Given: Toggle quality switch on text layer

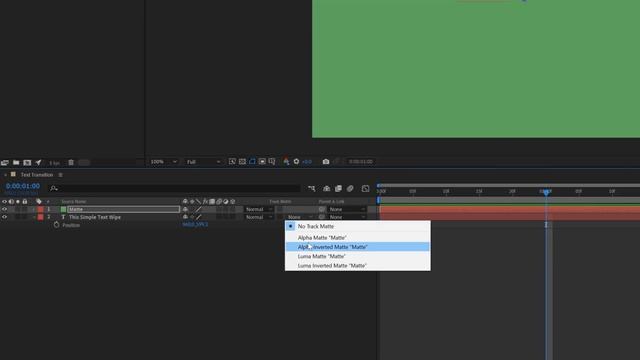Looking at the screenshot, I should coord(199,217).
